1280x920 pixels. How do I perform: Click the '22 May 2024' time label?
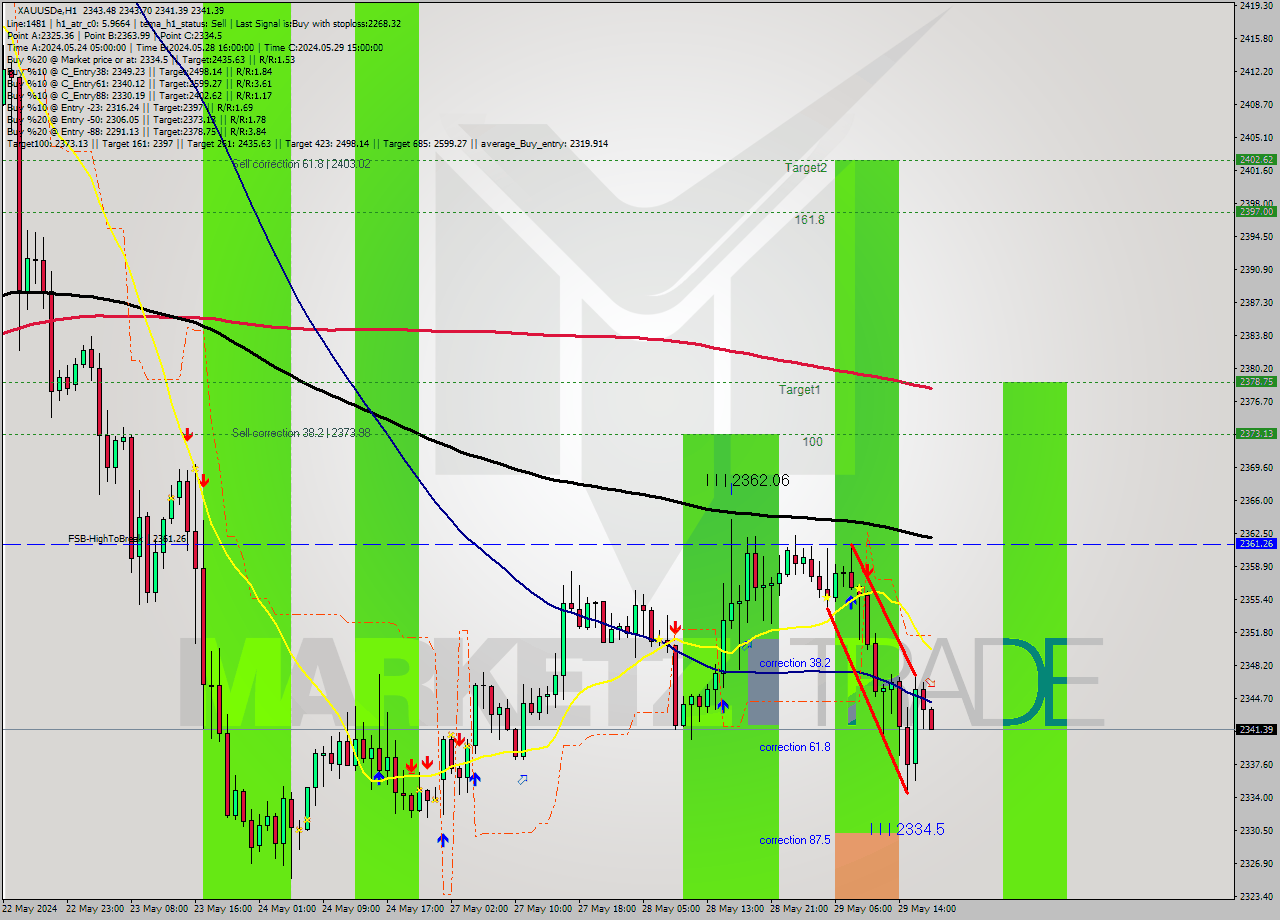click(30, 909)
